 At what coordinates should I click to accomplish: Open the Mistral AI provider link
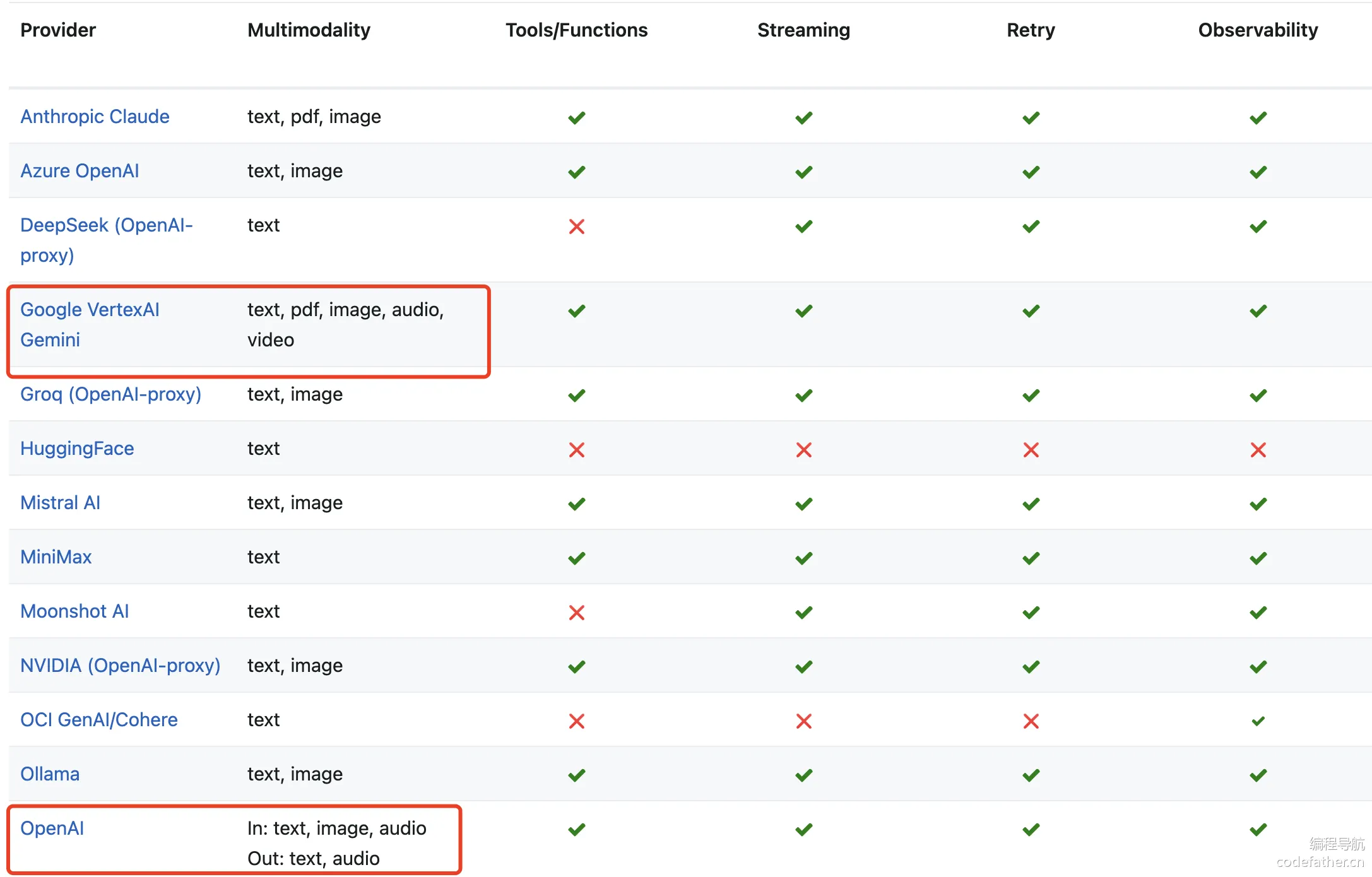click(60, 503)
